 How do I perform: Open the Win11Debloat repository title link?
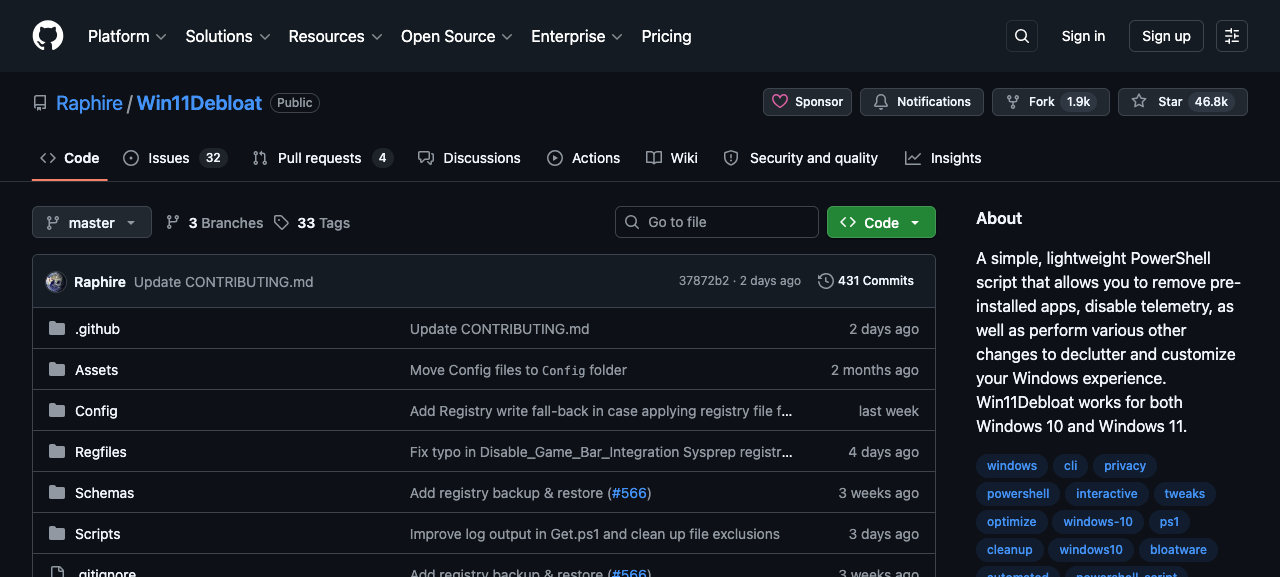pos(199,103)
